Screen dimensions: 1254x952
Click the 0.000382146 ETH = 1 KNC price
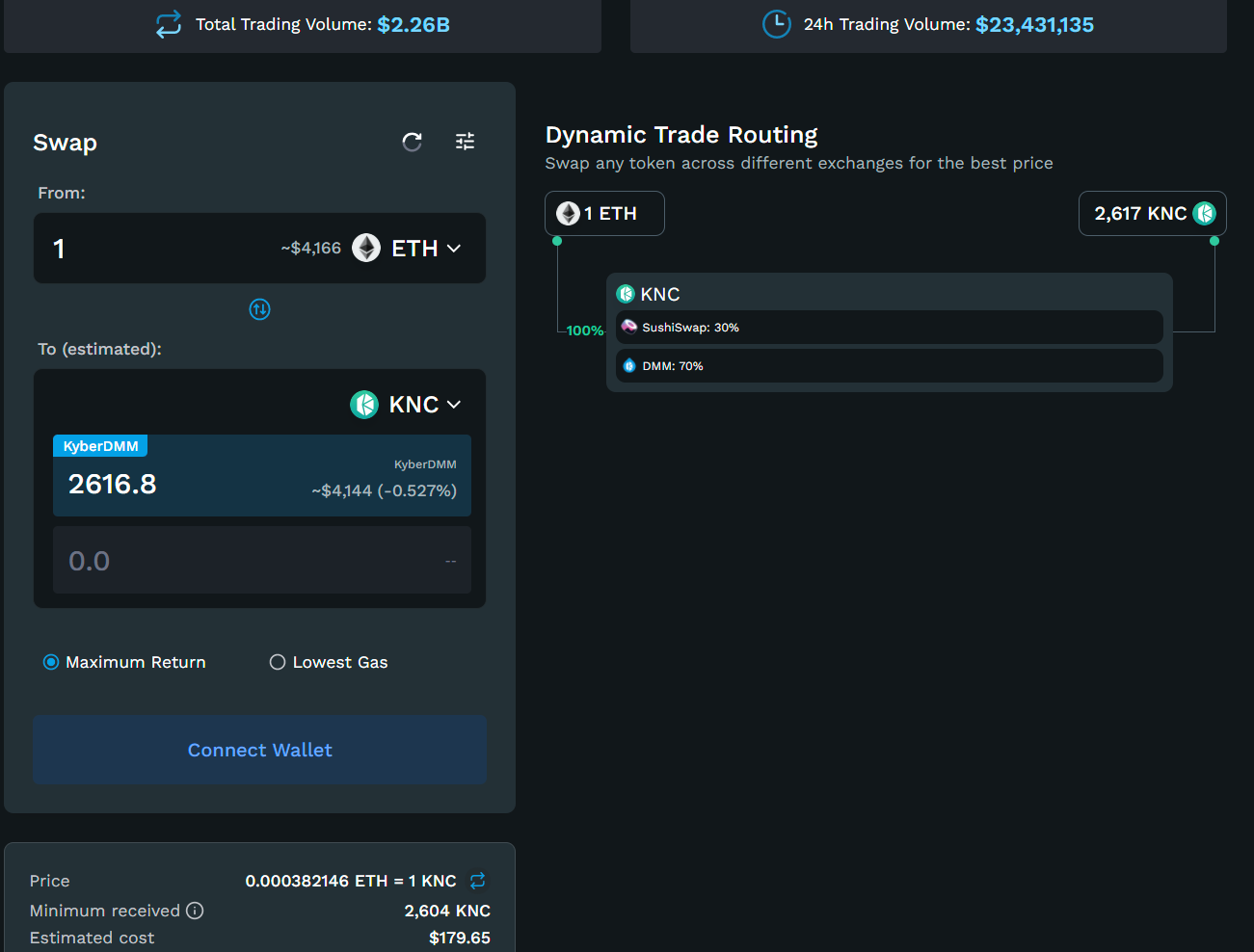pyautogui.click(x=351, y=881)
